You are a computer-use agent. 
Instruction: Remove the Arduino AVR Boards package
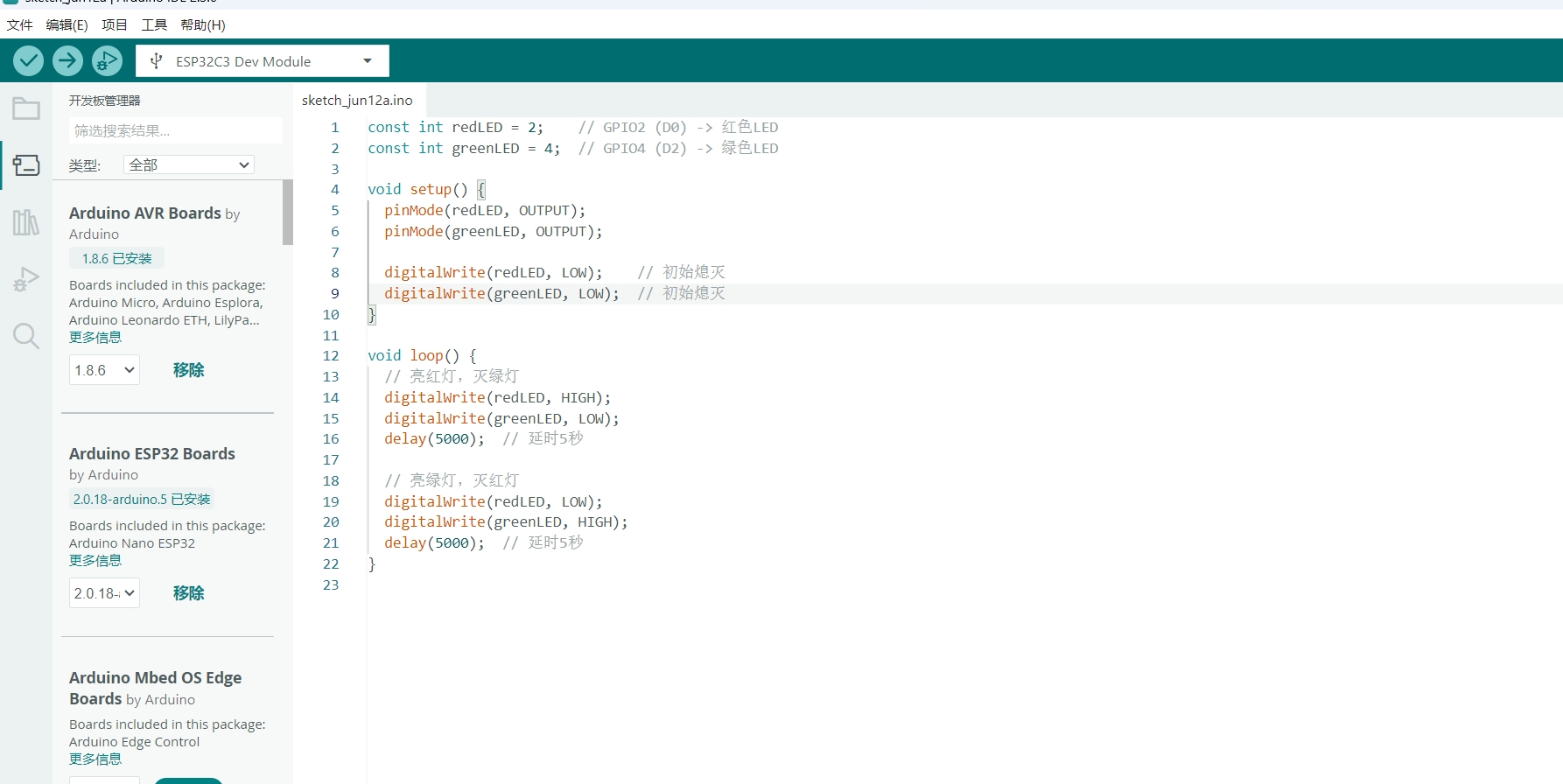(x=188, y=370)
